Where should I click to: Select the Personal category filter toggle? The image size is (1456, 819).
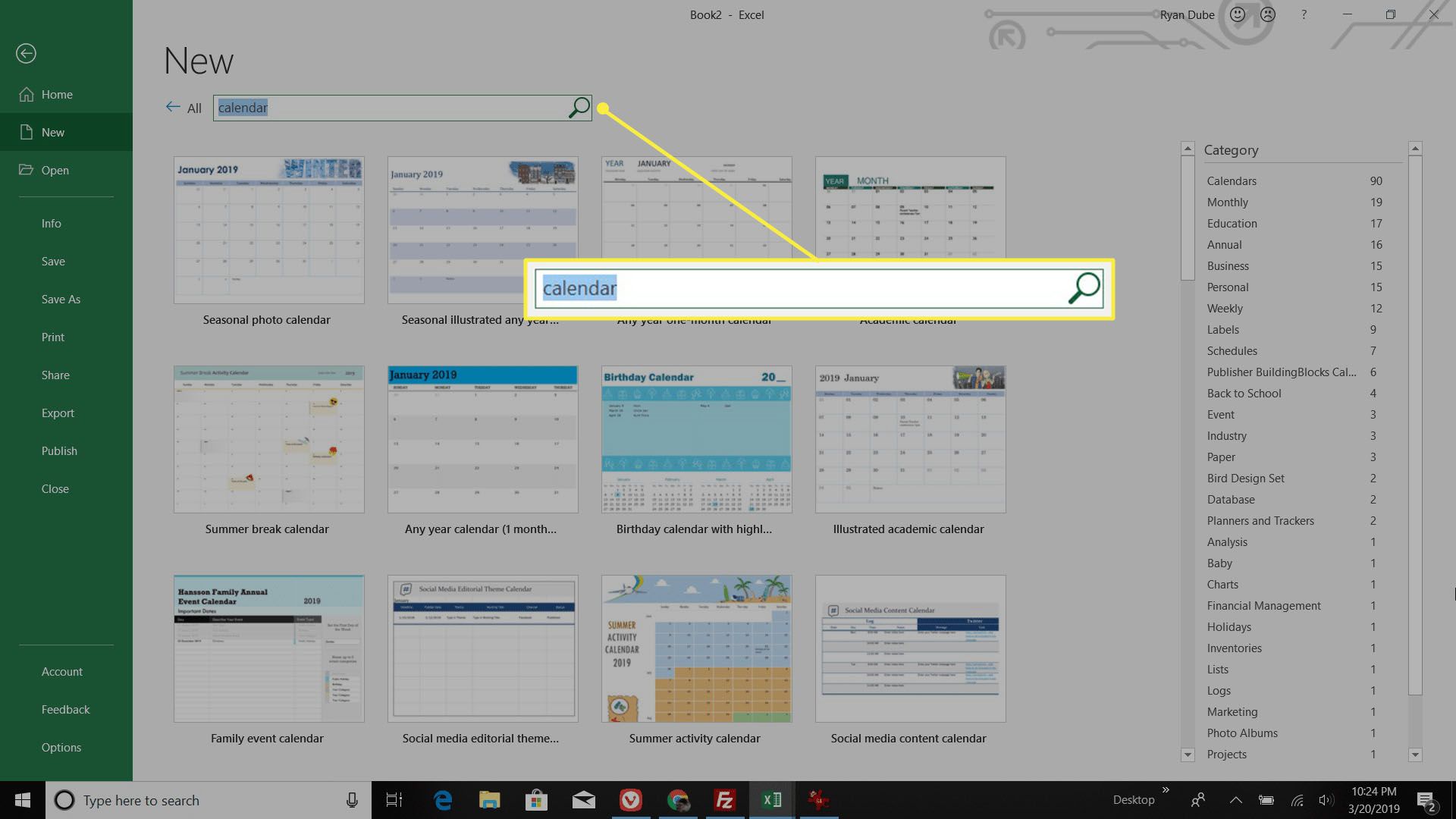(x=1228, y=287)
